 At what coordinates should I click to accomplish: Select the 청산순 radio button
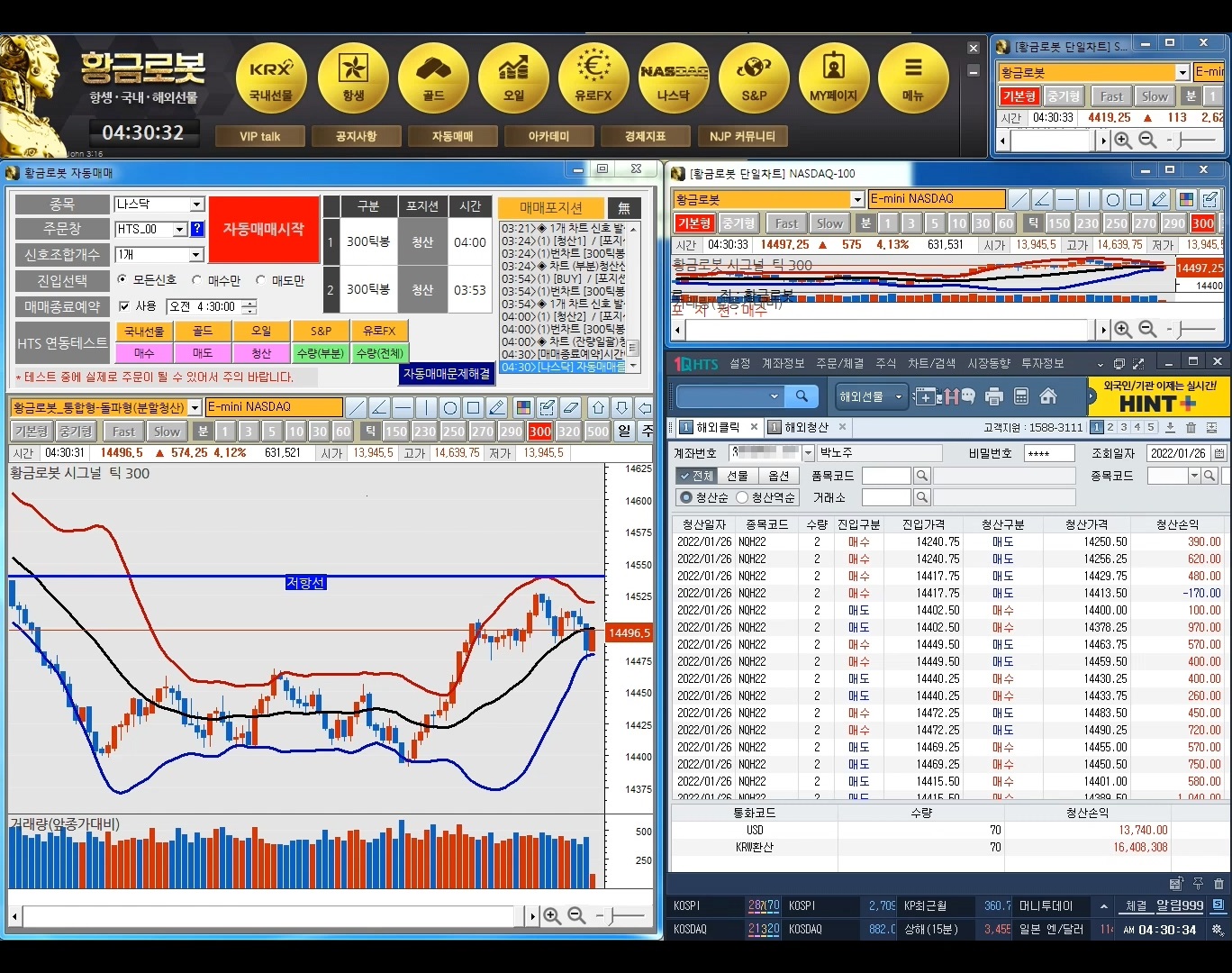[x=686, y=497]
